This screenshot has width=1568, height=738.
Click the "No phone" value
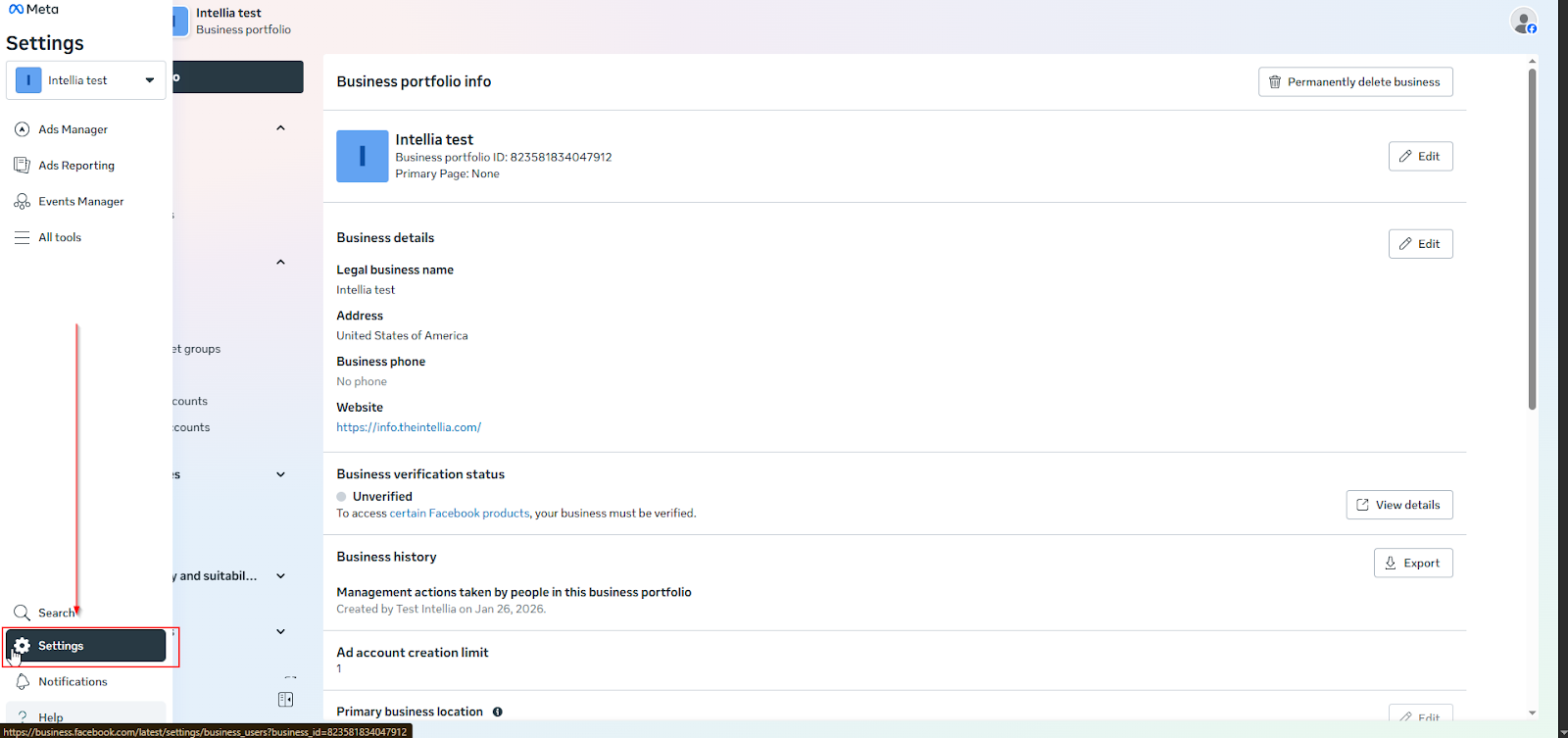pyautogui.click(x=362, y=381)
